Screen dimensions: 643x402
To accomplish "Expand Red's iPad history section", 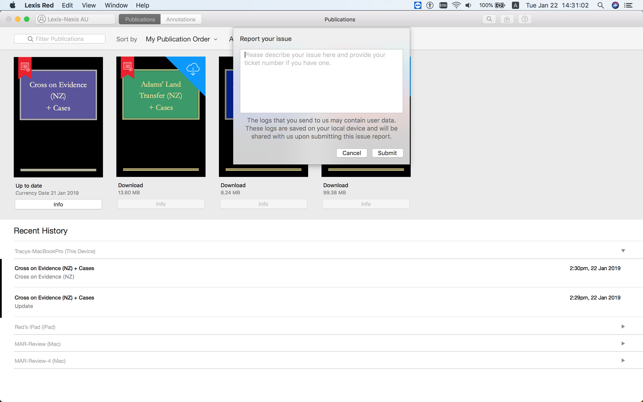I will [x=623, y=327].
